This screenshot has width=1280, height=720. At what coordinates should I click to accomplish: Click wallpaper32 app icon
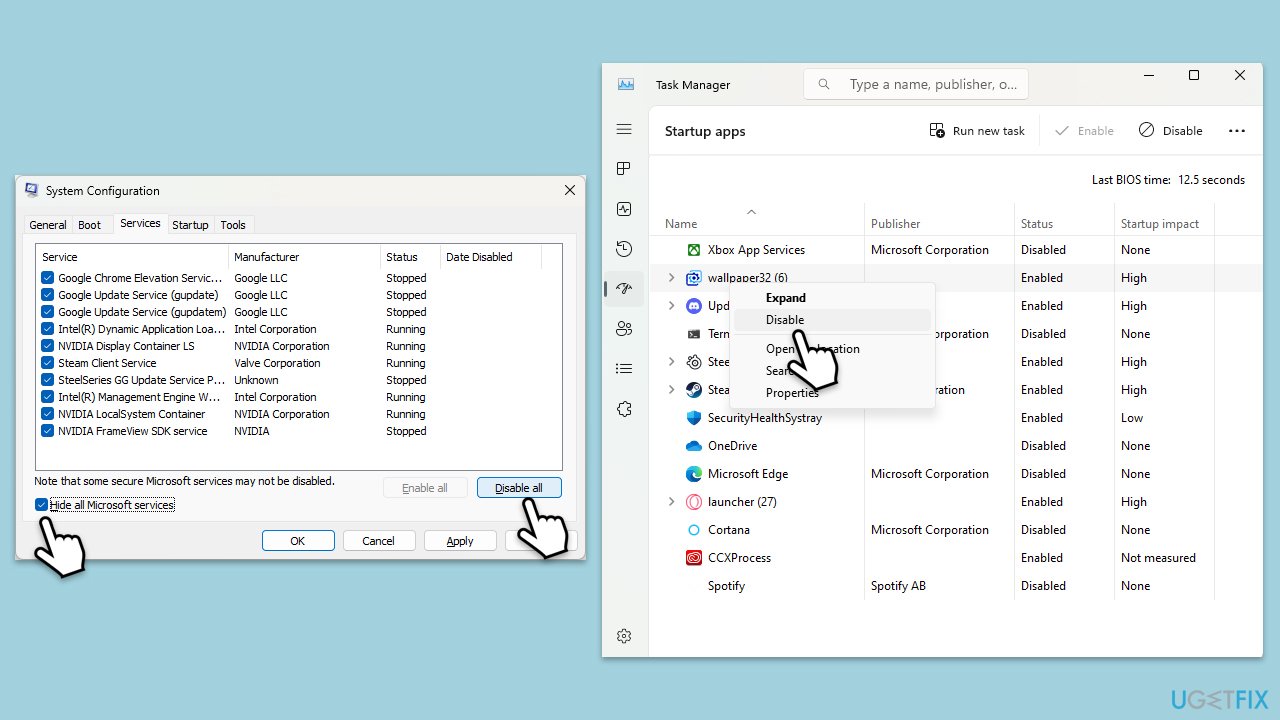[x=694, y=278]
